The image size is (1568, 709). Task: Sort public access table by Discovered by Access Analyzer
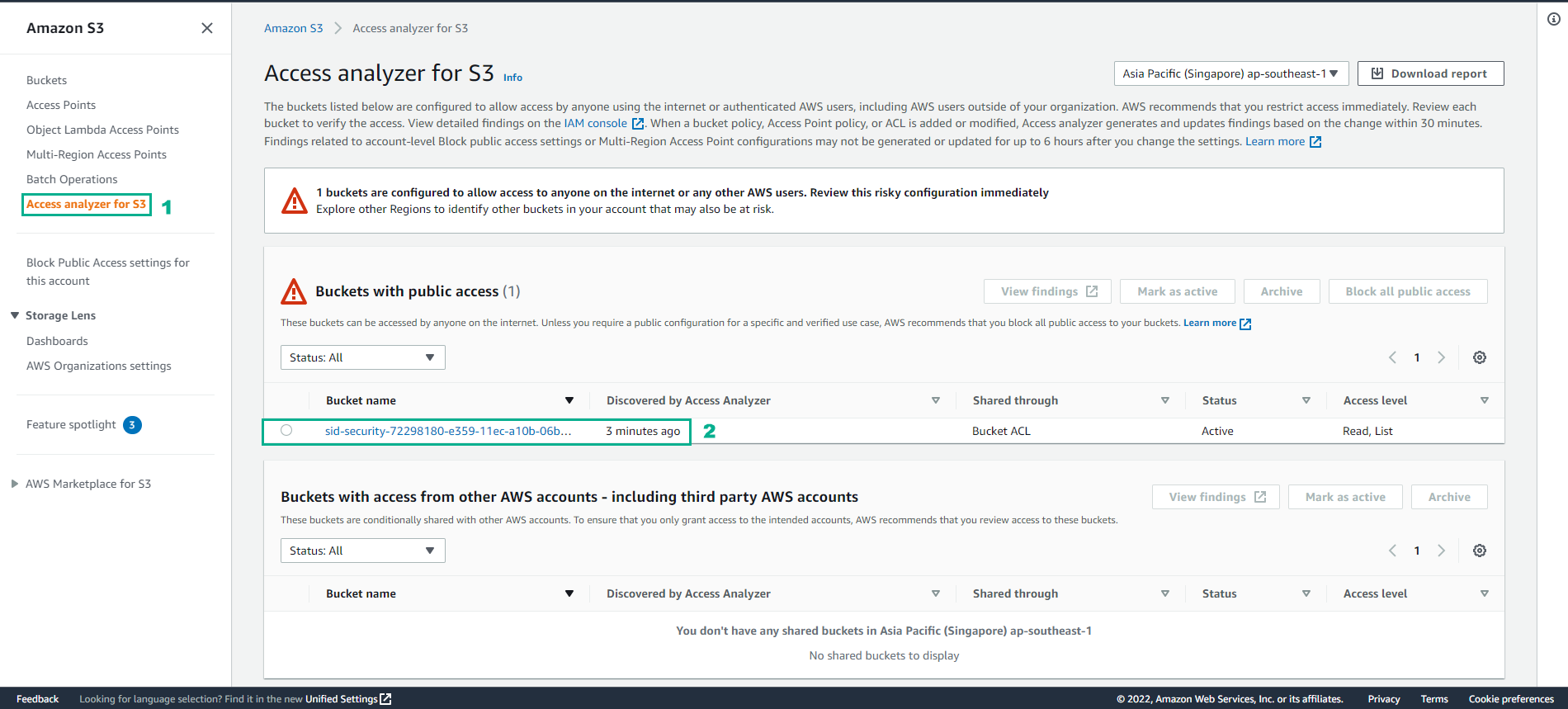coord(936,400)
